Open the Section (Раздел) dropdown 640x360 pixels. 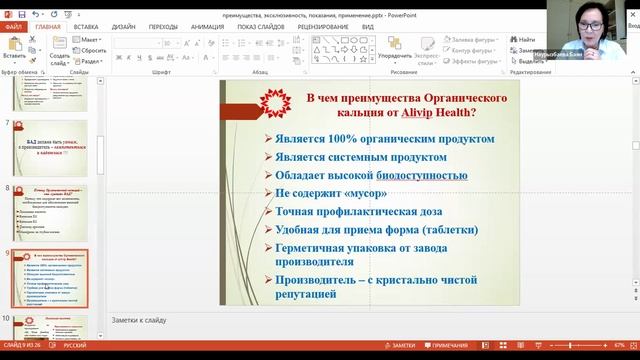tap(88, 61)
